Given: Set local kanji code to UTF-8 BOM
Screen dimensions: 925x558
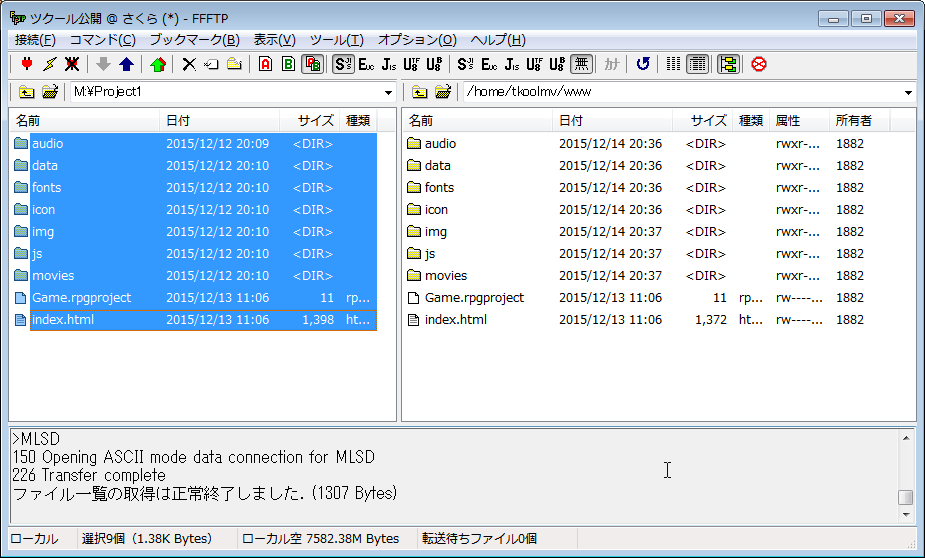Looking at the screenshot, I should click(x=557, y=64).
